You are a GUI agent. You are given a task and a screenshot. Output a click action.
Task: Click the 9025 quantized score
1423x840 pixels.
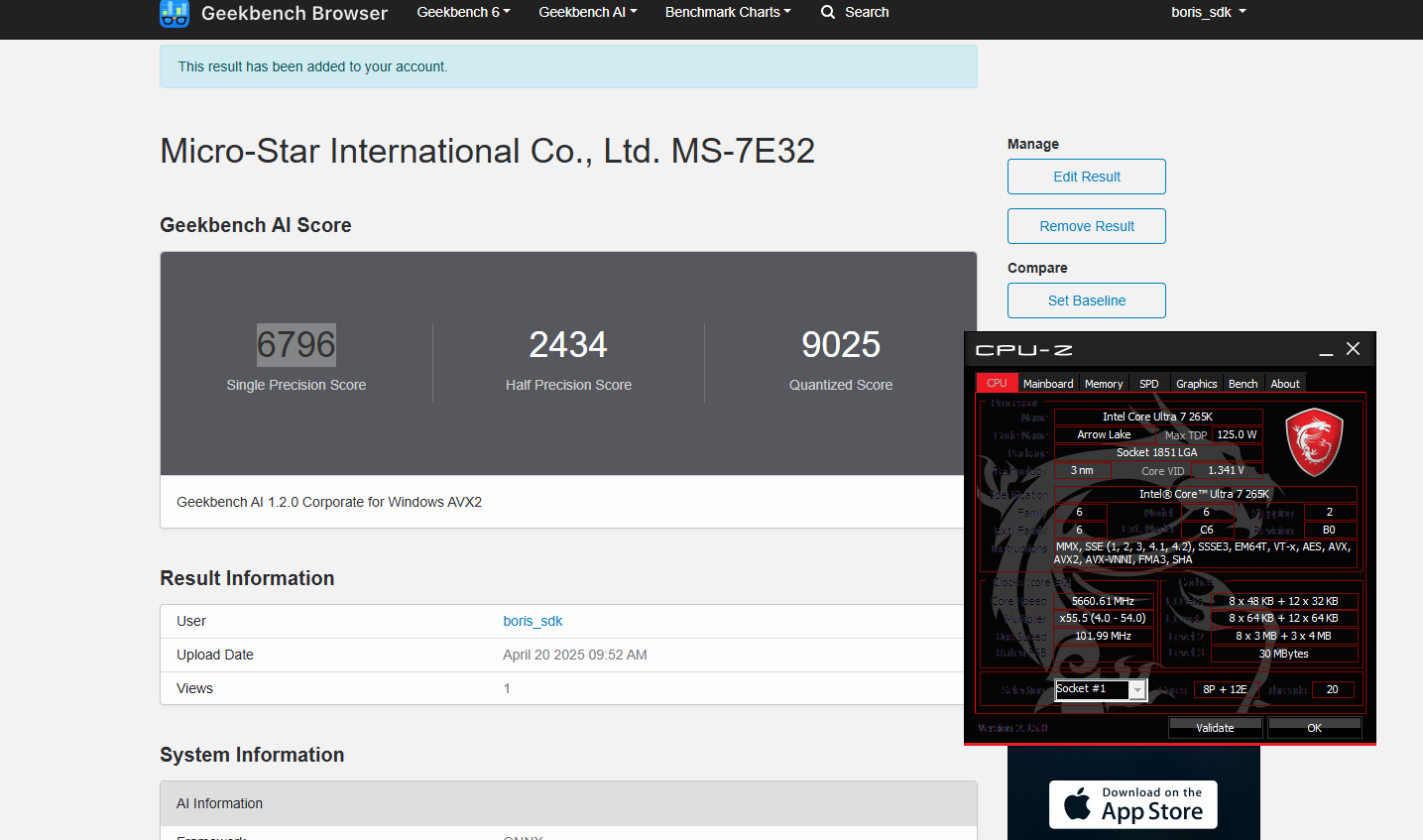841,344
